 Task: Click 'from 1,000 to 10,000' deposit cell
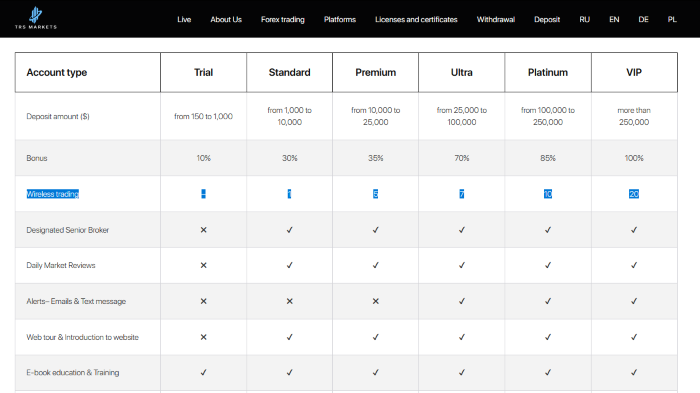click(289, 116)
